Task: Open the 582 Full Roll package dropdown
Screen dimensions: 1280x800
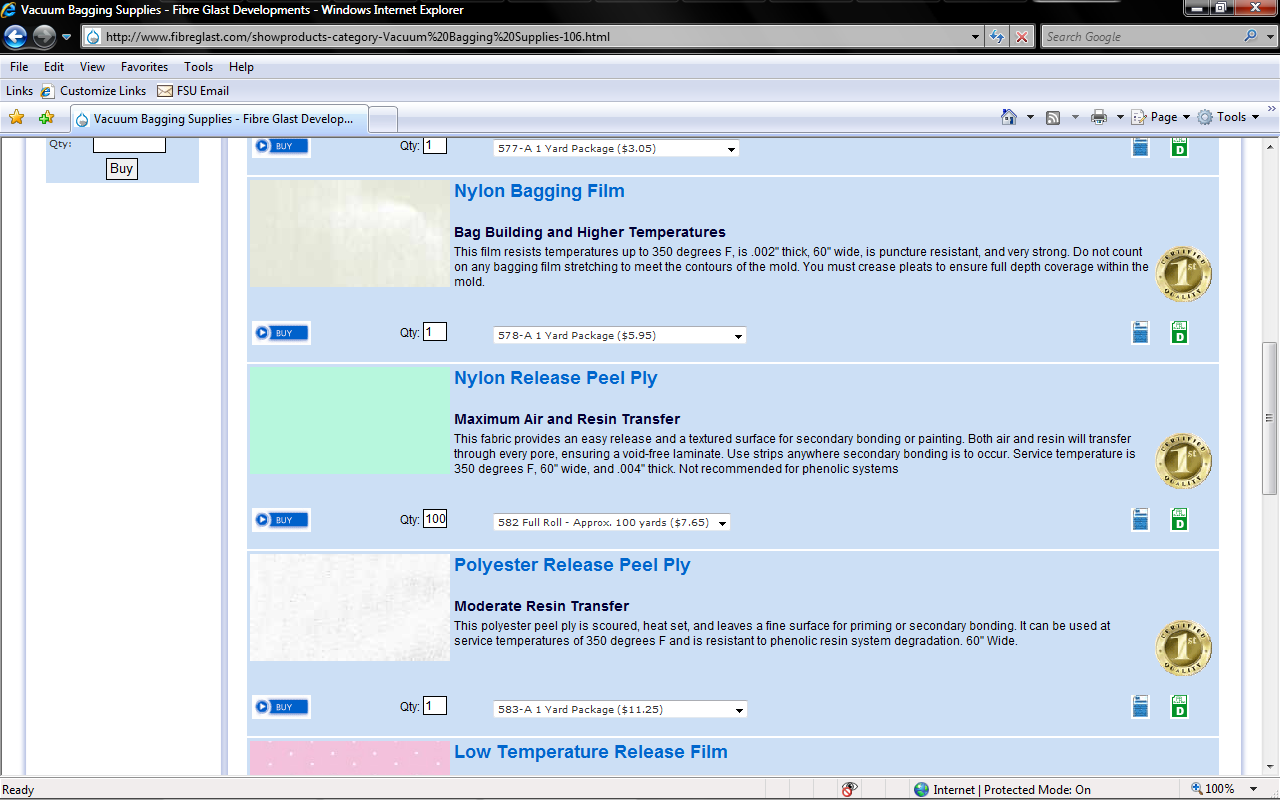Action: (x=612, y=522)
